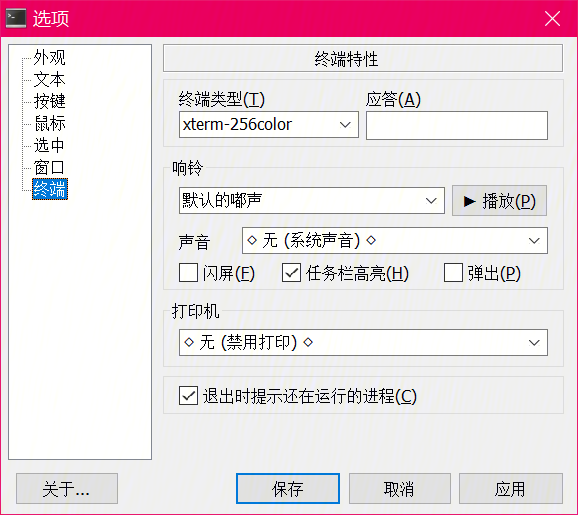Screen dimensions: 578x515
Task: Click the 应用 button
Action: (511, 488)
